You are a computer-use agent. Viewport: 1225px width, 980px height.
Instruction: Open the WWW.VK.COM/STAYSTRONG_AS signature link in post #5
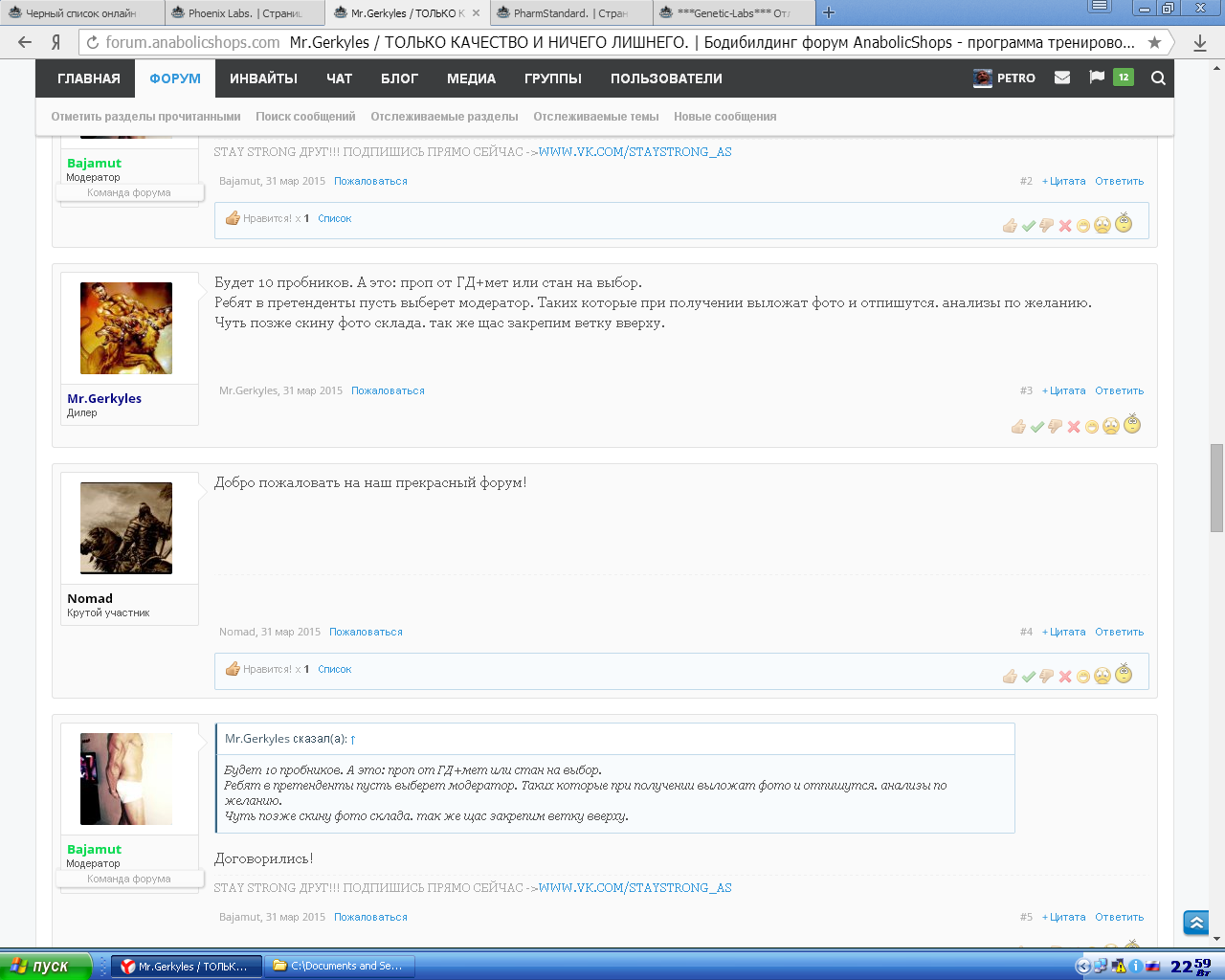tap(635, 887)
